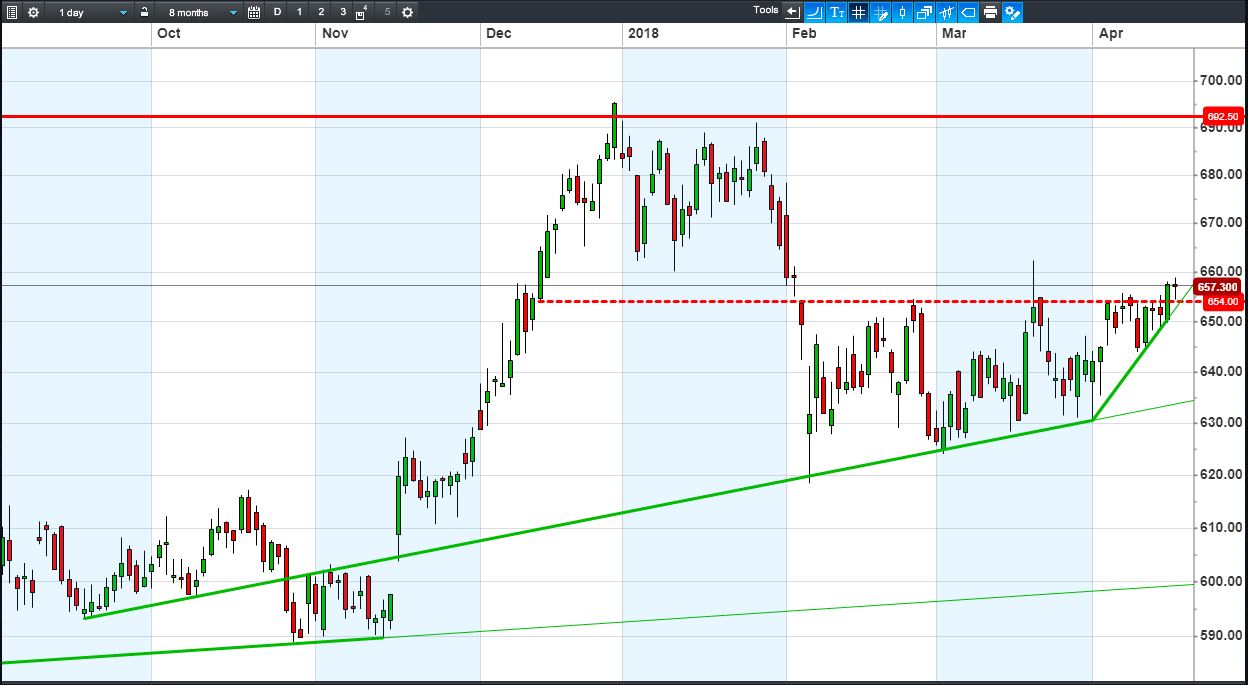The image size is (1248, 685).
Task: Click the Feb month label
Action: (x=804, y=34)
